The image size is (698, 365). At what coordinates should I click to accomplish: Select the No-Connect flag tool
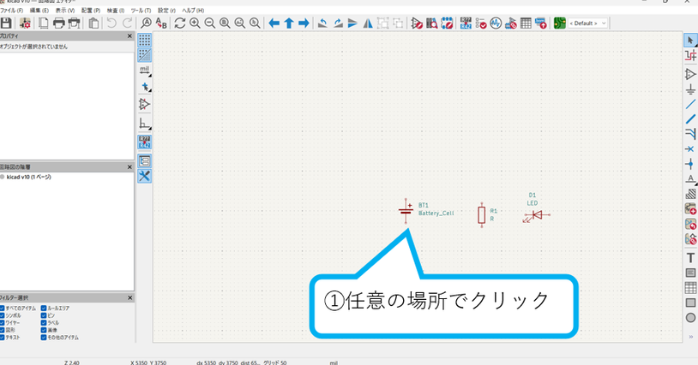[x=690, y=149]
